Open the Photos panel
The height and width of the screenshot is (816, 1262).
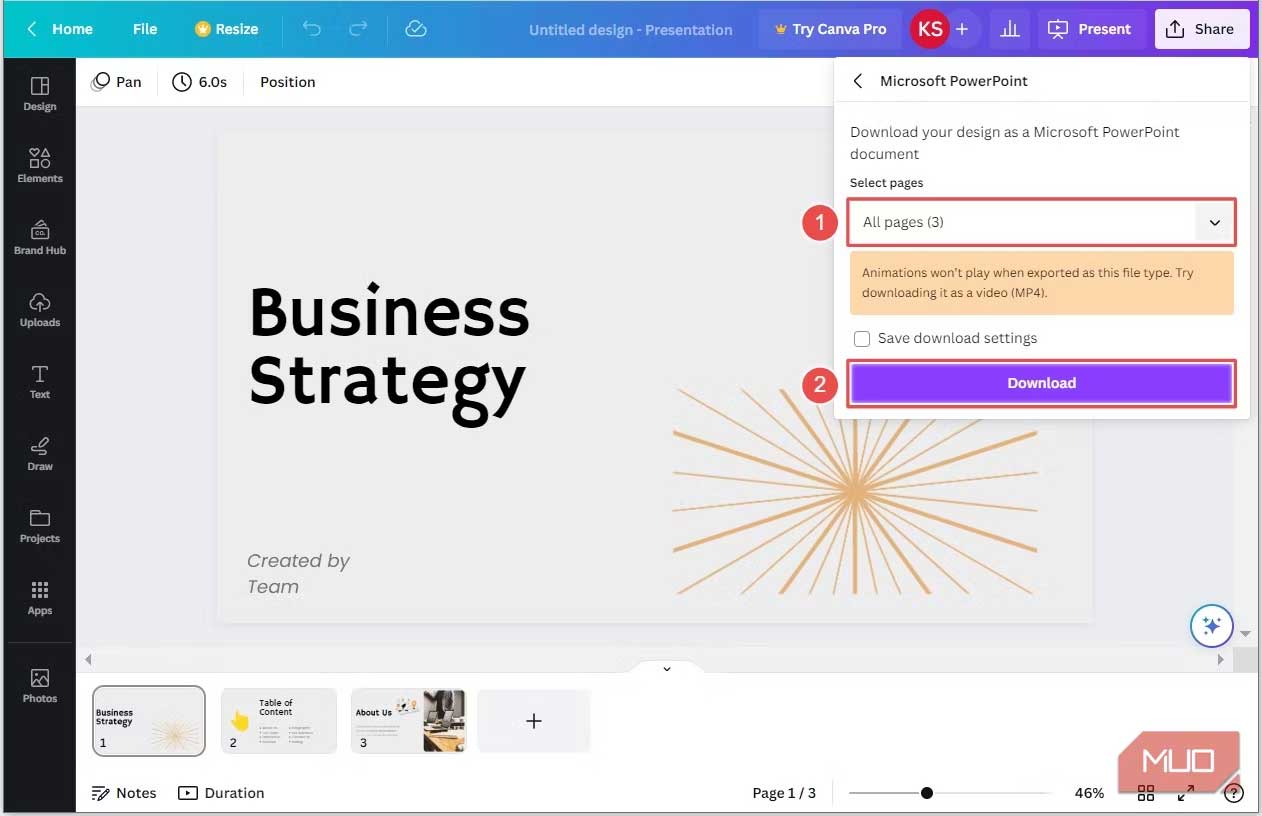point(39,684)
